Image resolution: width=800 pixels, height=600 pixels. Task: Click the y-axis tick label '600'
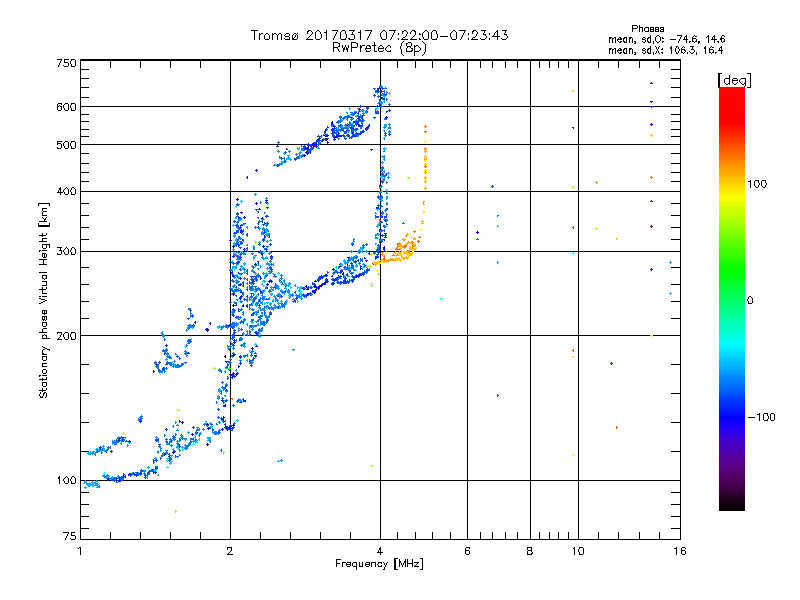coord(66,107)
